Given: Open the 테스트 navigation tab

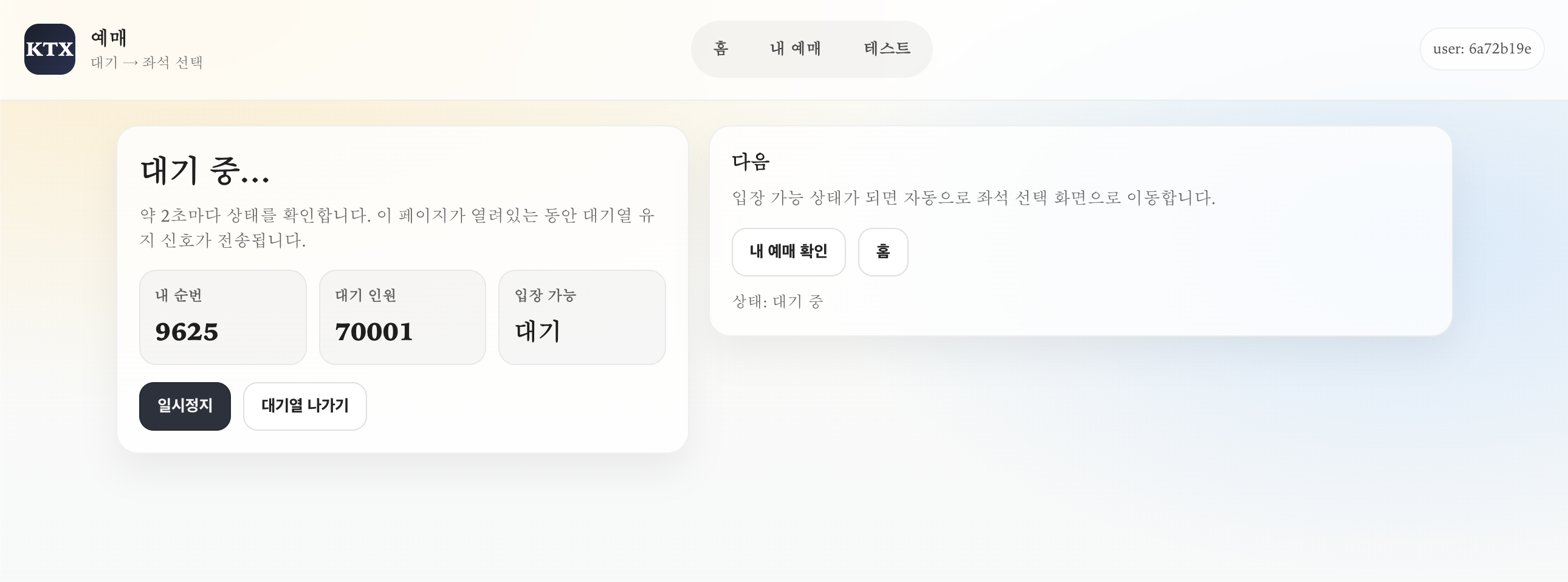Looking at the screenshot, I should 887,49.
